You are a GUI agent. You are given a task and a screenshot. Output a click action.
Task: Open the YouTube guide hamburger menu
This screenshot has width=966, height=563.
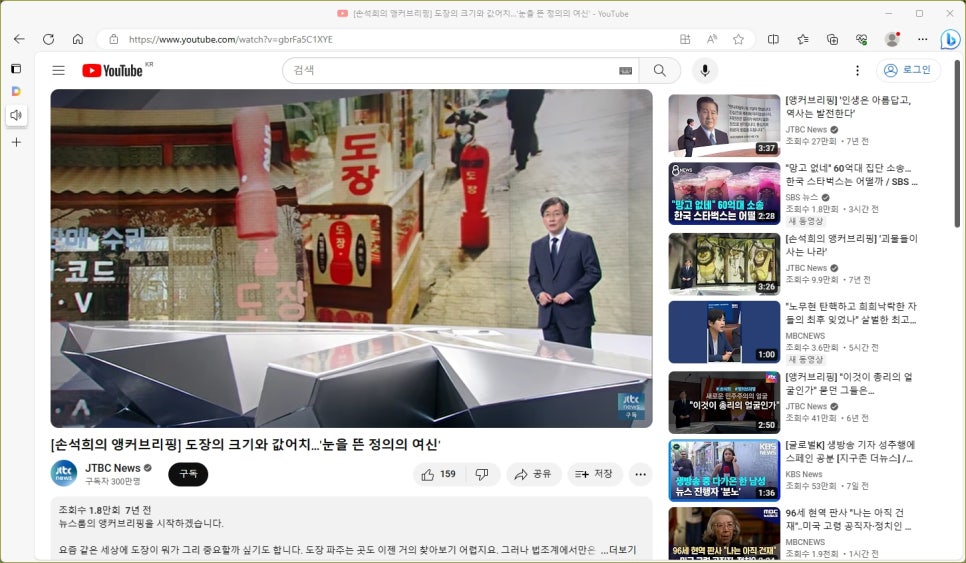pyautogui.click(x=59, y=70)
